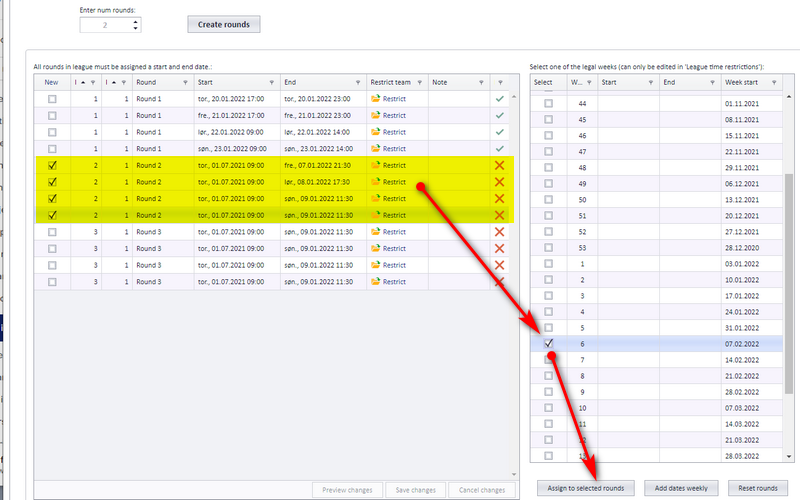Open filter for weeks table End column
Image resolution: width=800 pixels, height=500 pixels.
712,83
